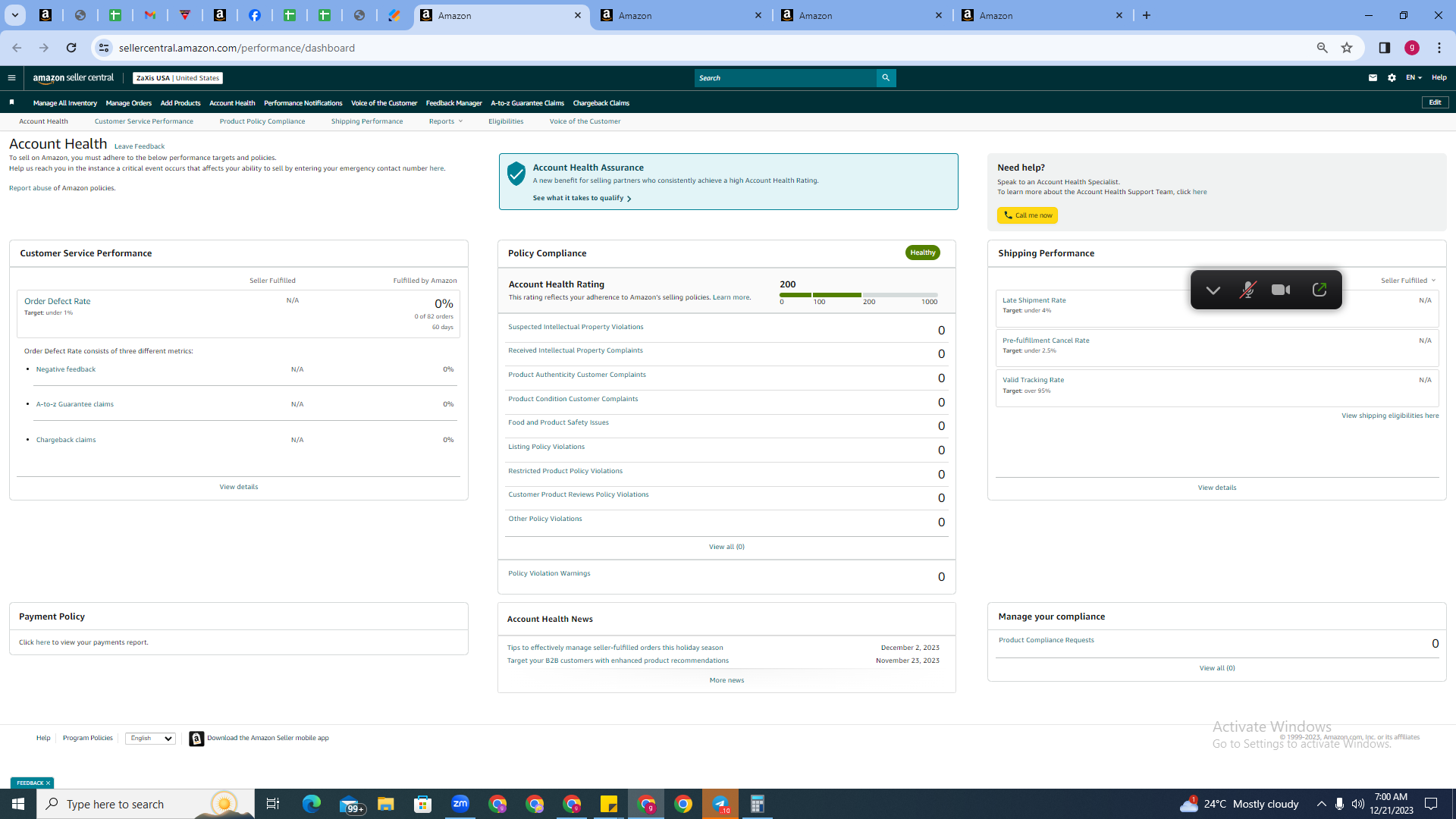Open the Sticky Notes taskbar icon

[x=609, y=804]
